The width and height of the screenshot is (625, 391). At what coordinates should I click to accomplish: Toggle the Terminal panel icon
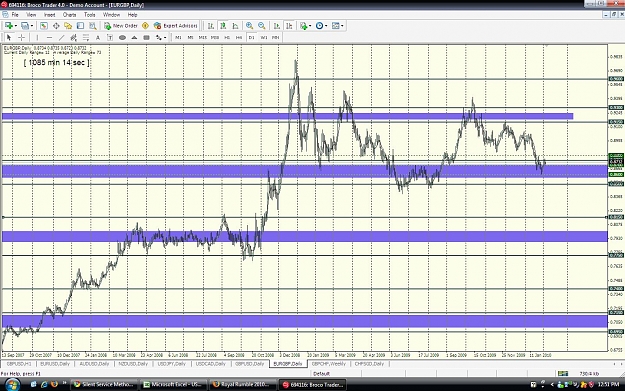80,26
